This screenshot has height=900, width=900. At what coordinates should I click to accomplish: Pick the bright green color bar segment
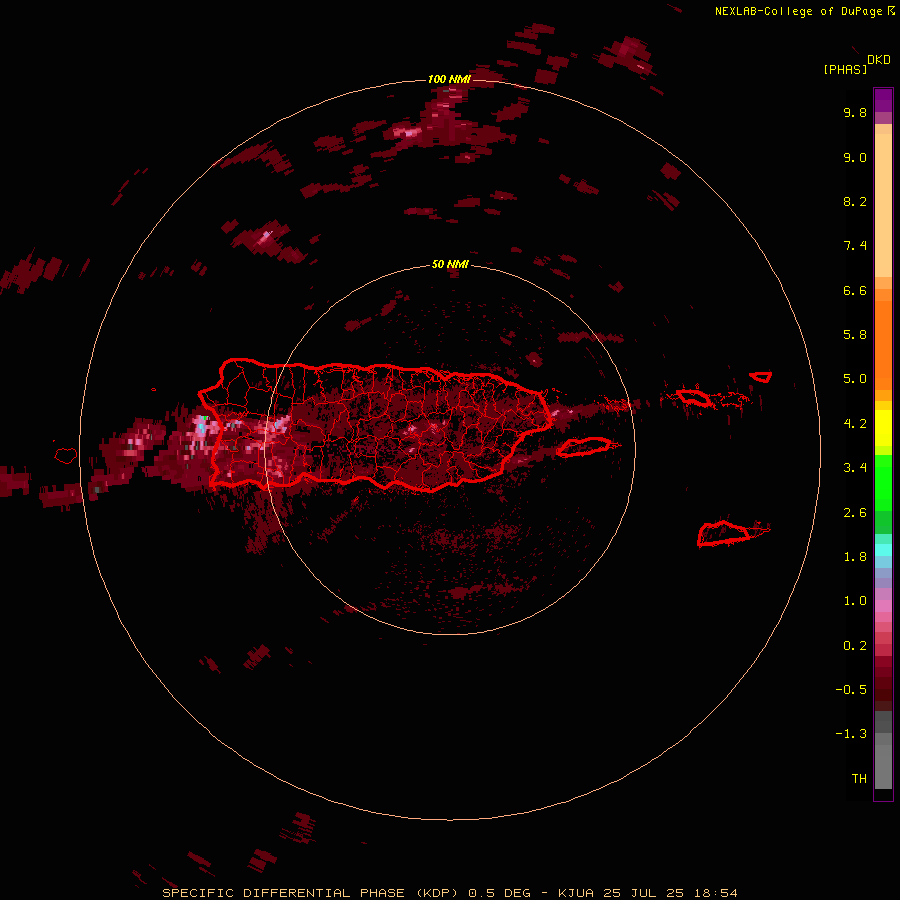[883, 482]
